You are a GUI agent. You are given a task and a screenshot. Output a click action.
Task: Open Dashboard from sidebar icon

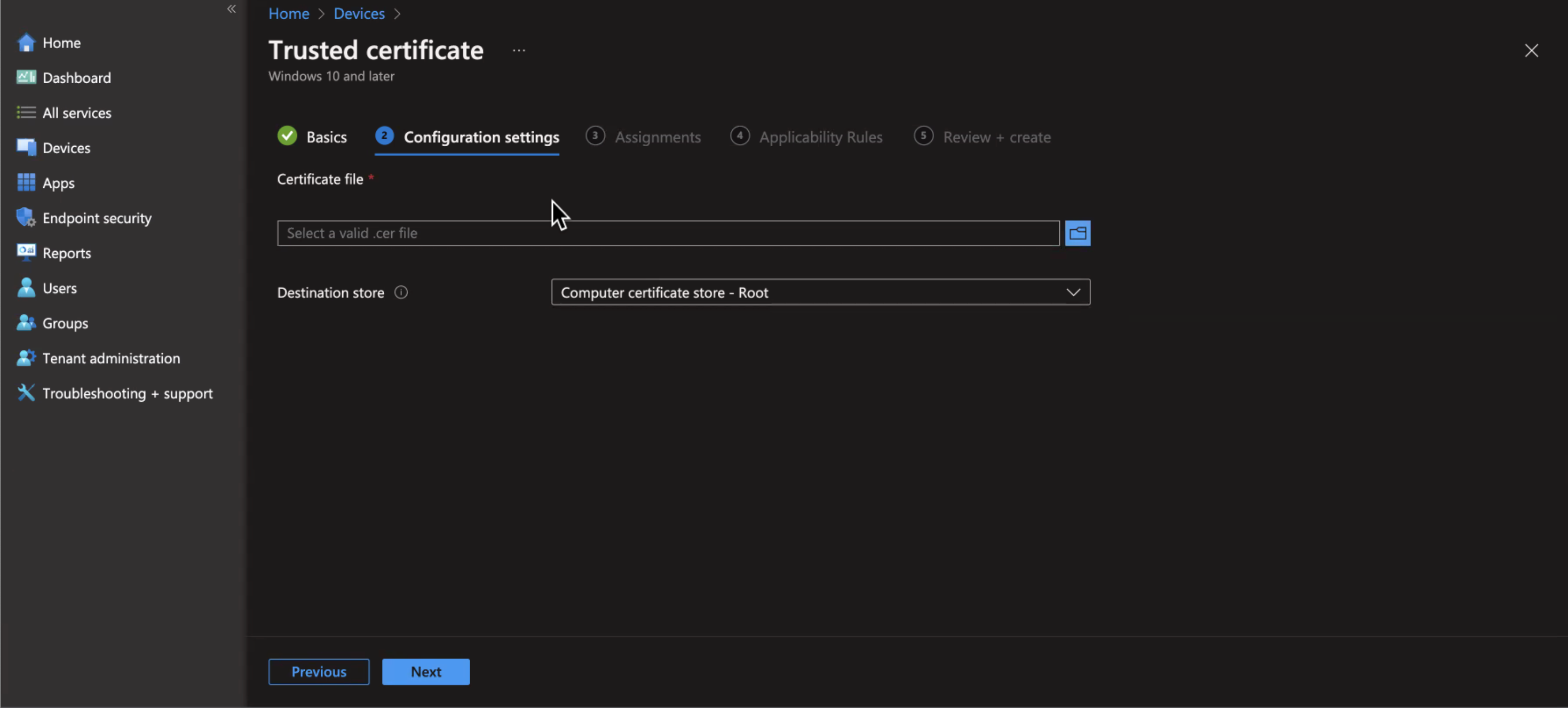coord(26,77)
